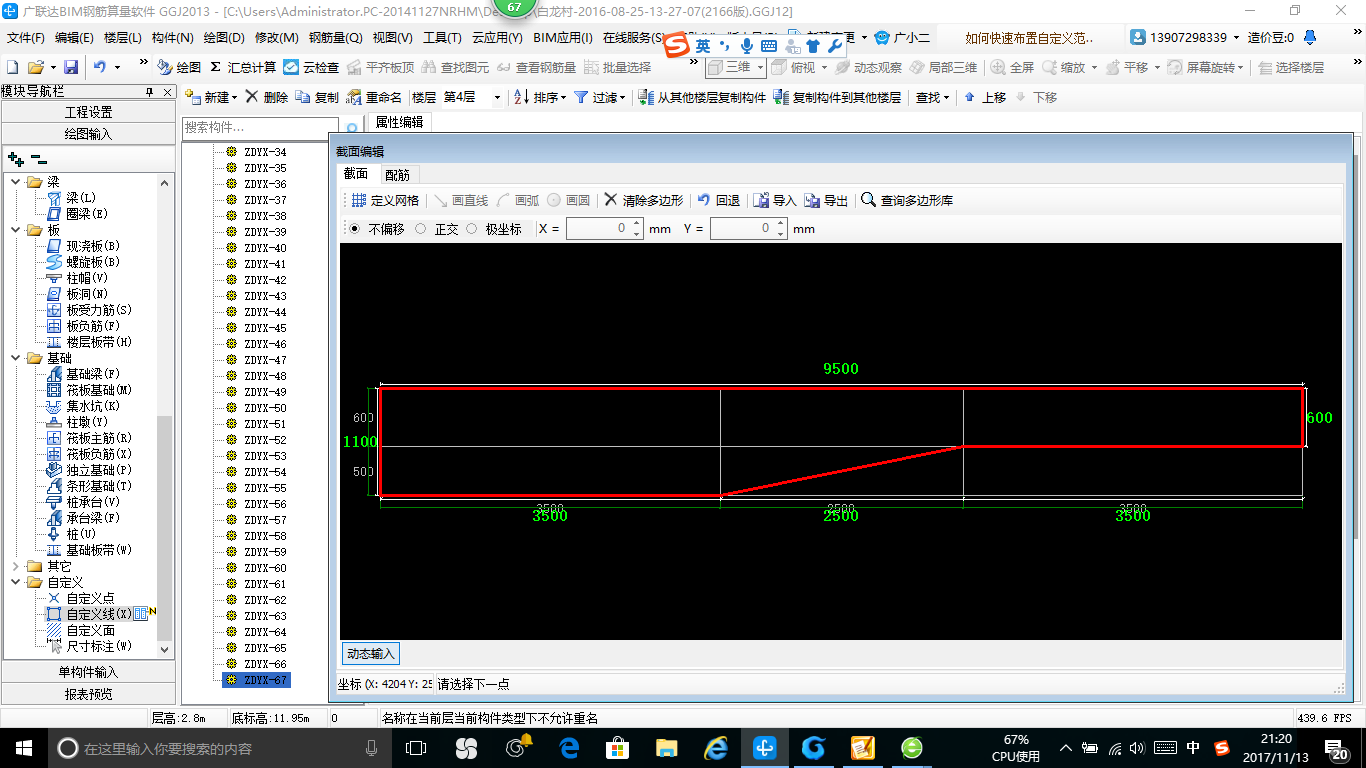This screenshot has height=768, width=1366.
Task: Click the undo arrow icon
Action: 100,67
